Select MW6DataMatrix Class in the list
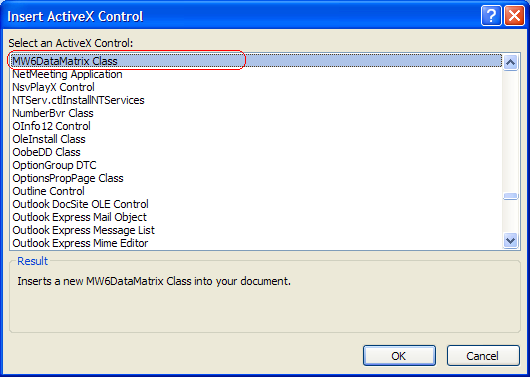This screenshot has height=377, width=530. (256, 61)
